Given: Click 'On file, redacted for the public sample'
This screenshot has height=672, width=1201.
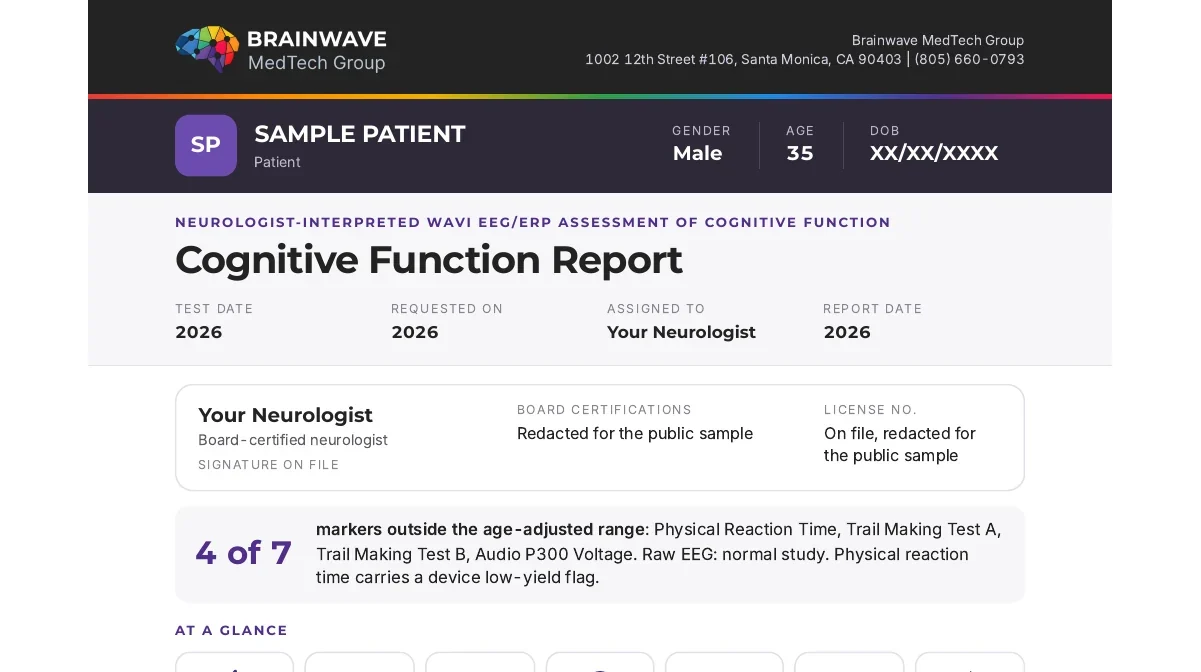Looking at the screenshot, I should point(900,444).
